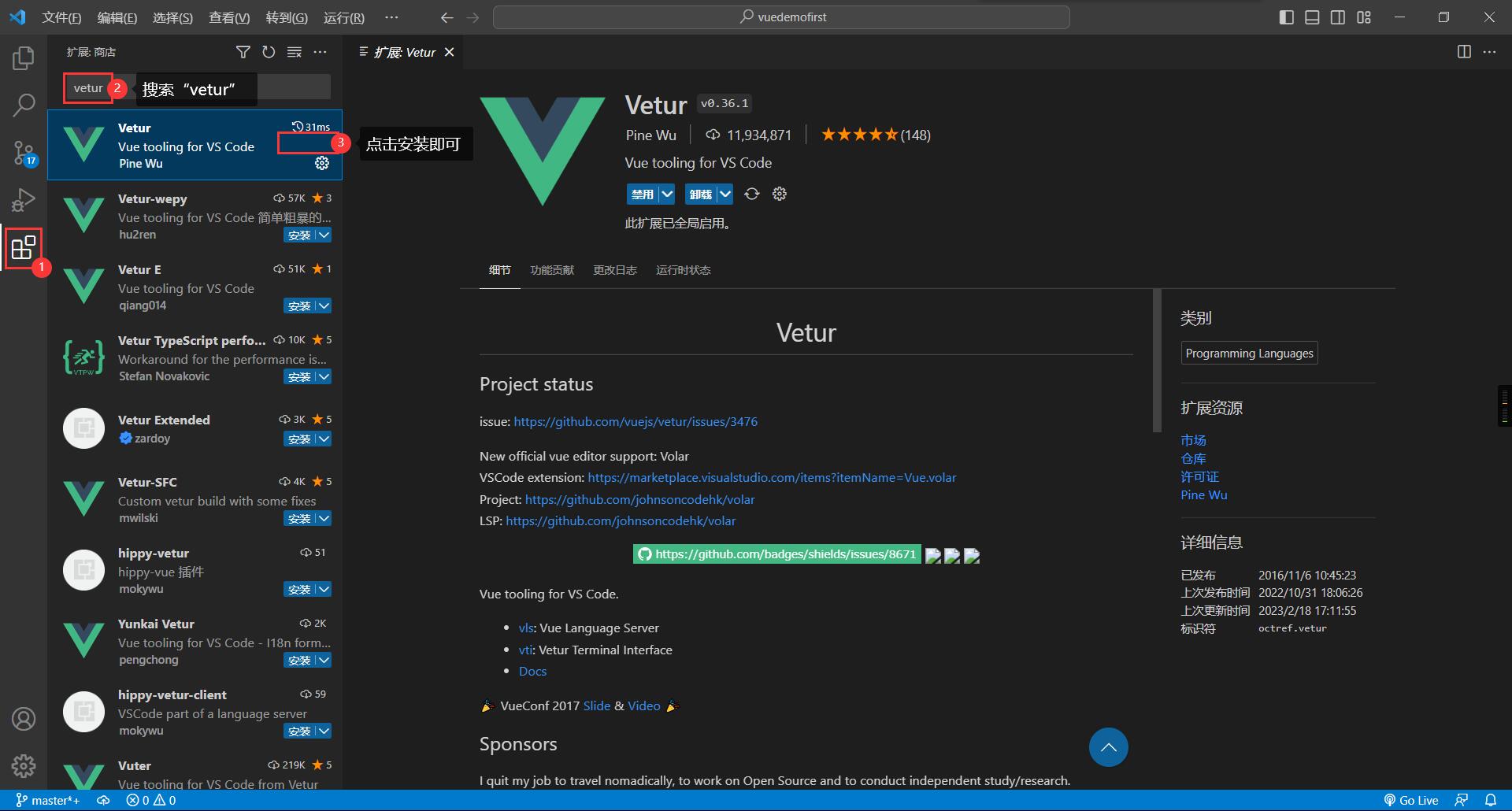Click Go Live in status bar
The image size is (1512, 811).
(x=1411, y=800)
